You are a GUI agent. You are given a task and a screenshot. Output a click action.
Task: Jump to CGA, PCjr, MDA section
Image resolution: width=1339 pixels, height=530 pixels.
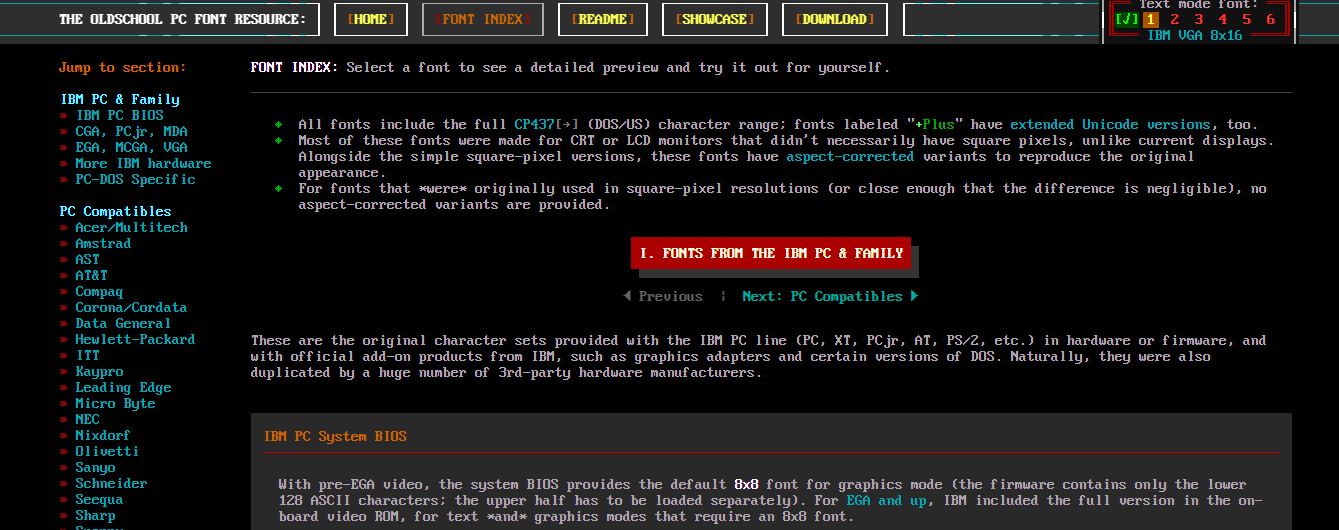pyautogui.click(x=131, y=131)
